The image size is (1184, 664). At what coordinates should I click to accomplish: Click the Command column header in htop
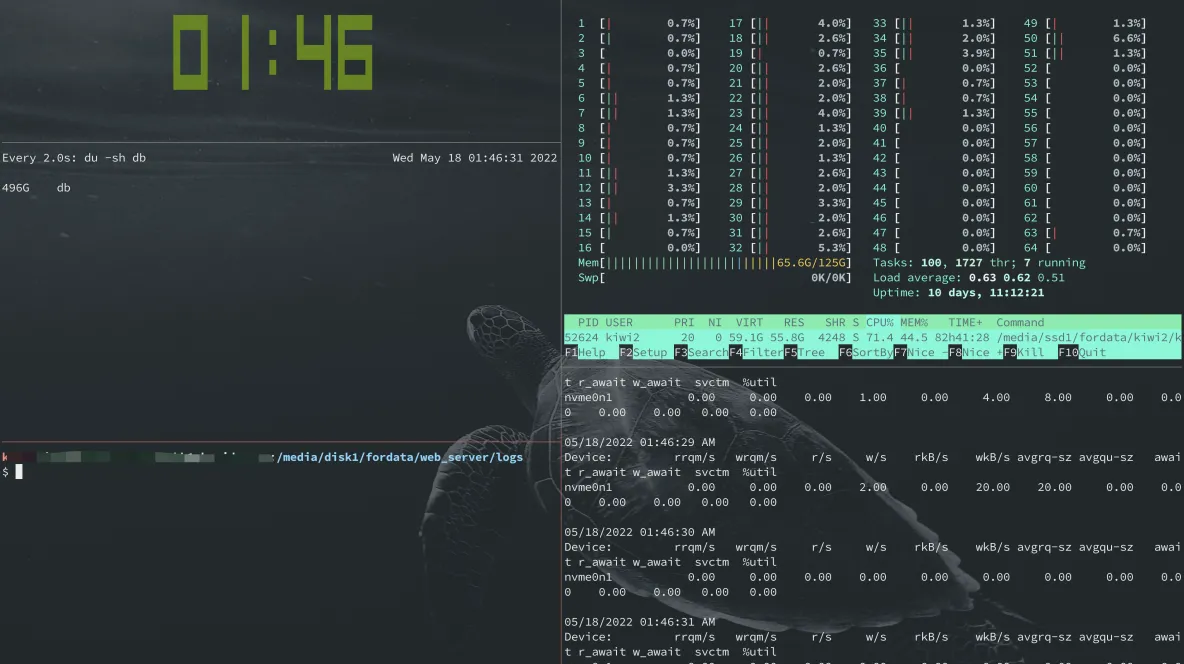pyautogui.click(x=1020, y=323)
